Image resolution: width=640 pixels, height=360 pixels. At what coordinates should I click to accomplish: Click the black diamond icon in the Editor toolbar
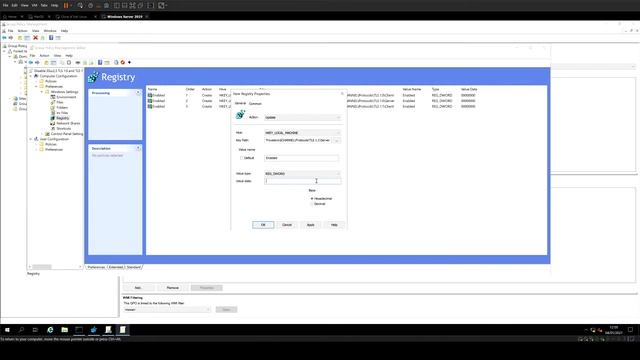(x=129, y=62)
